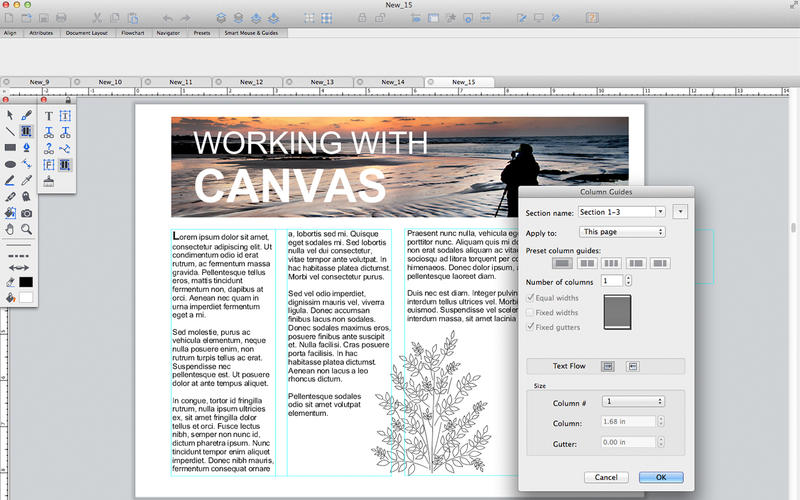Viewport: 800px width, 500px height.
Task: Click the Help question mark icon
Action: pyautogui.click(x=592, y=18)
